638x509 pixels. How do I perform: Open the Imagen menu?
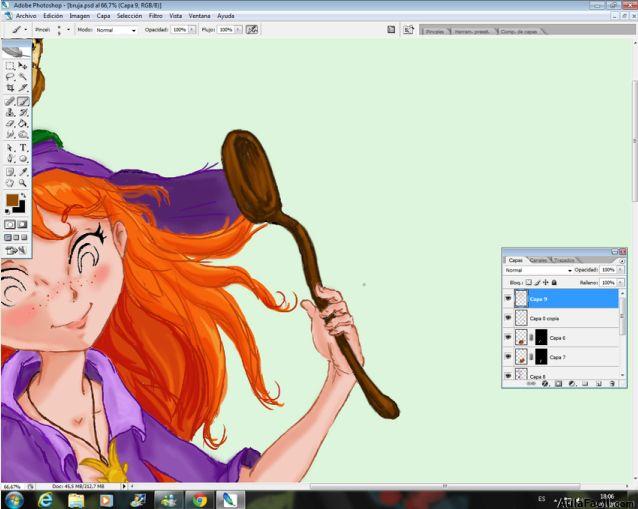[x=80, y=16]
